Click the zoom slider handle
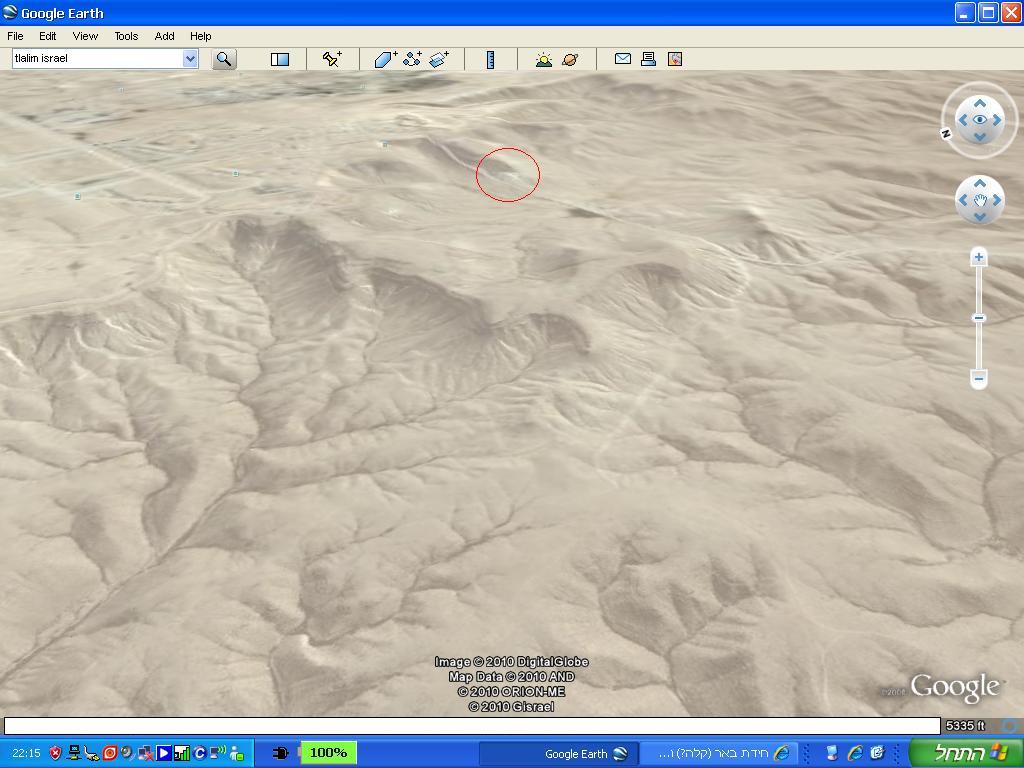Image resolution: width=1024 pixels, height=768 pixels. 979,318
